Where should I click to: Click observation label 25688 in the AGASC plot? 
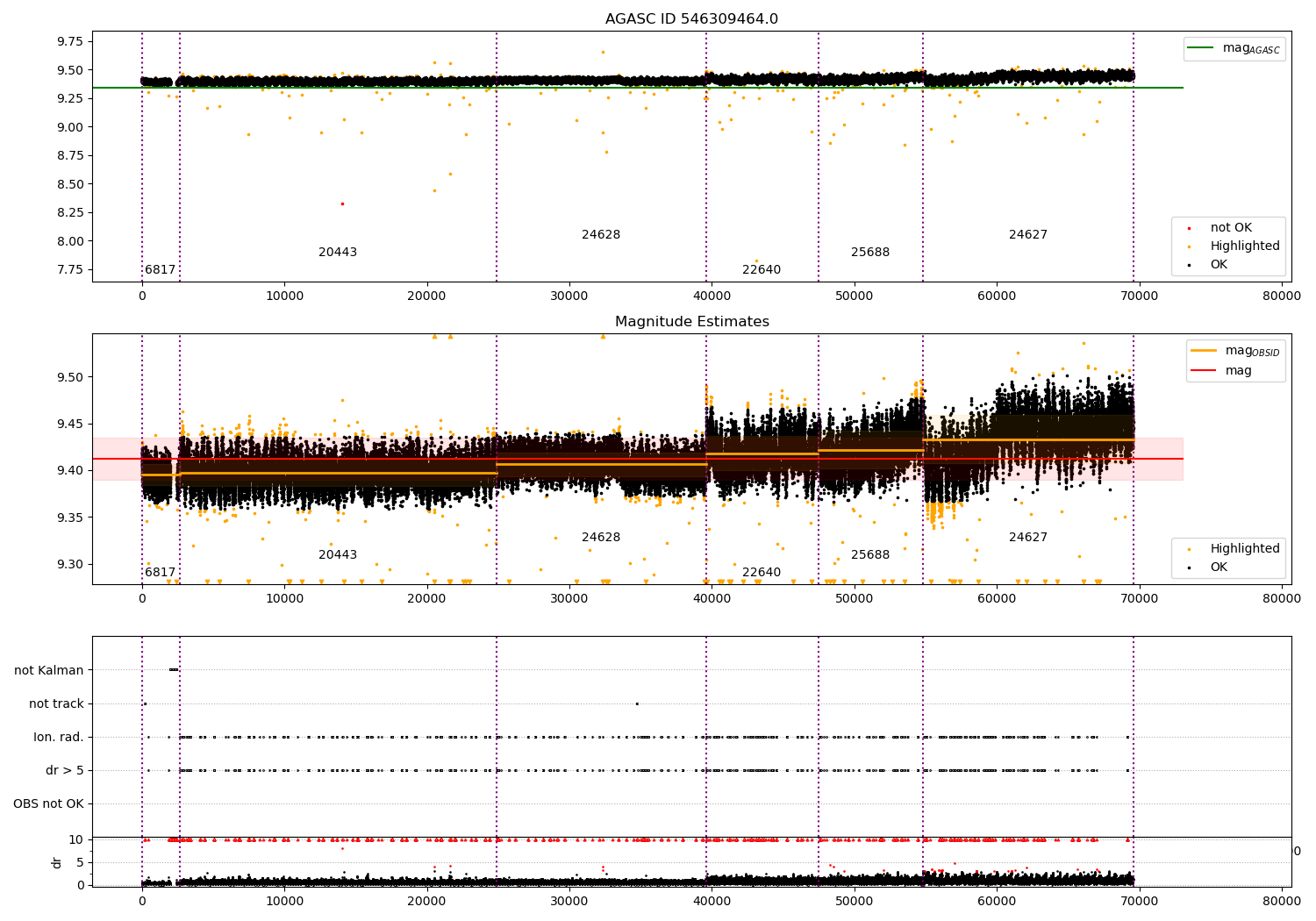[870, 252]
